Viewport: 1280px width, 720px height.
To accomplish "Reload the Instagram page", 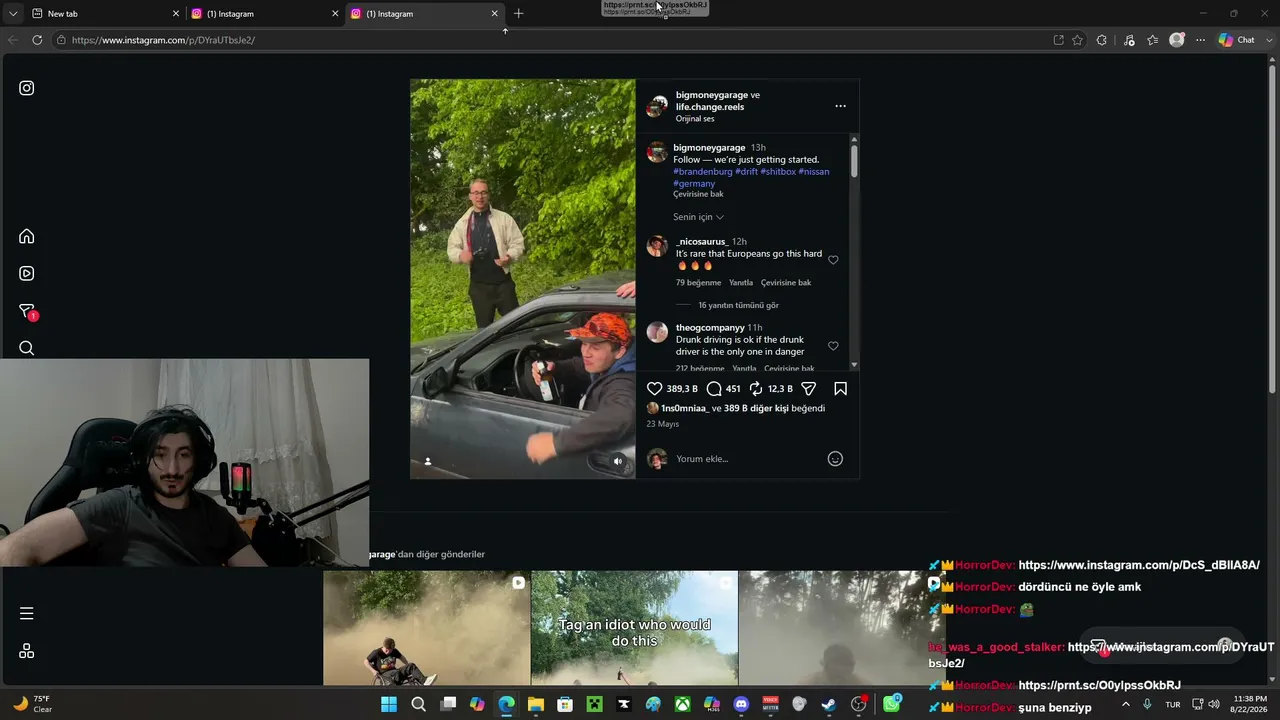I will click(37, 40).
